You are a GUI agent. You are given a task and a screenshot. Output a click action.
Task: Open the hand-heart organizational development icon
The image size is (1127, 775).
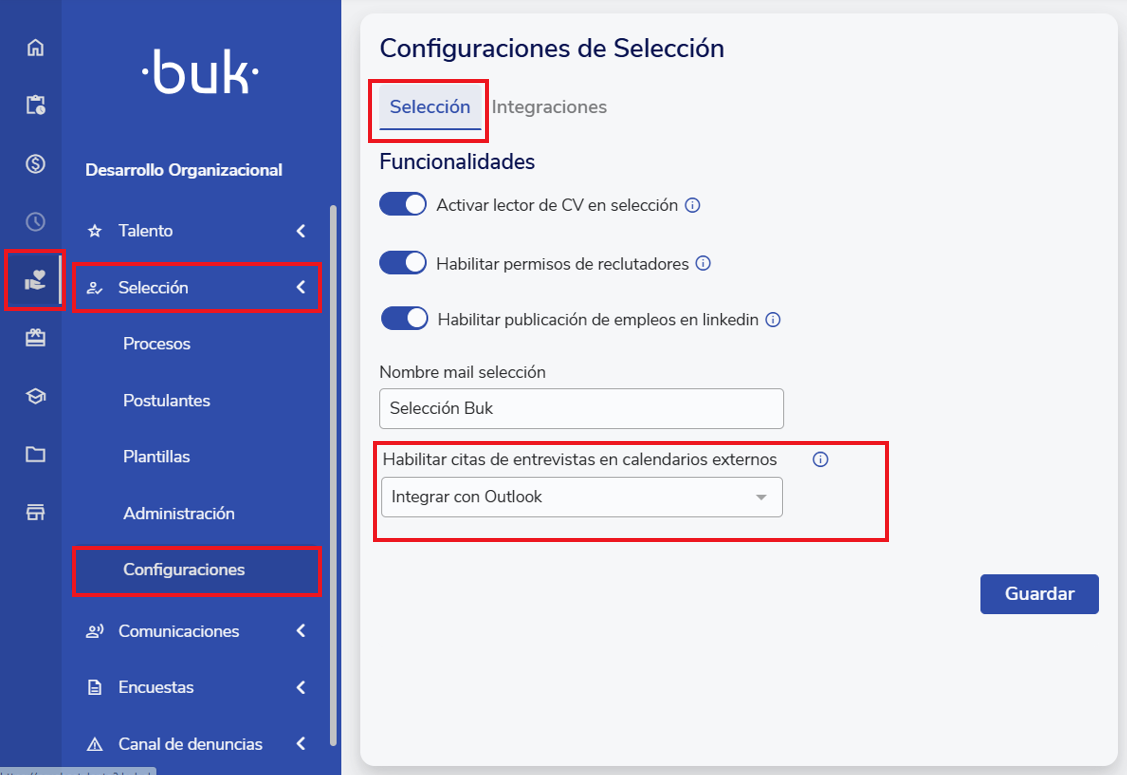[x=35, y=281]
